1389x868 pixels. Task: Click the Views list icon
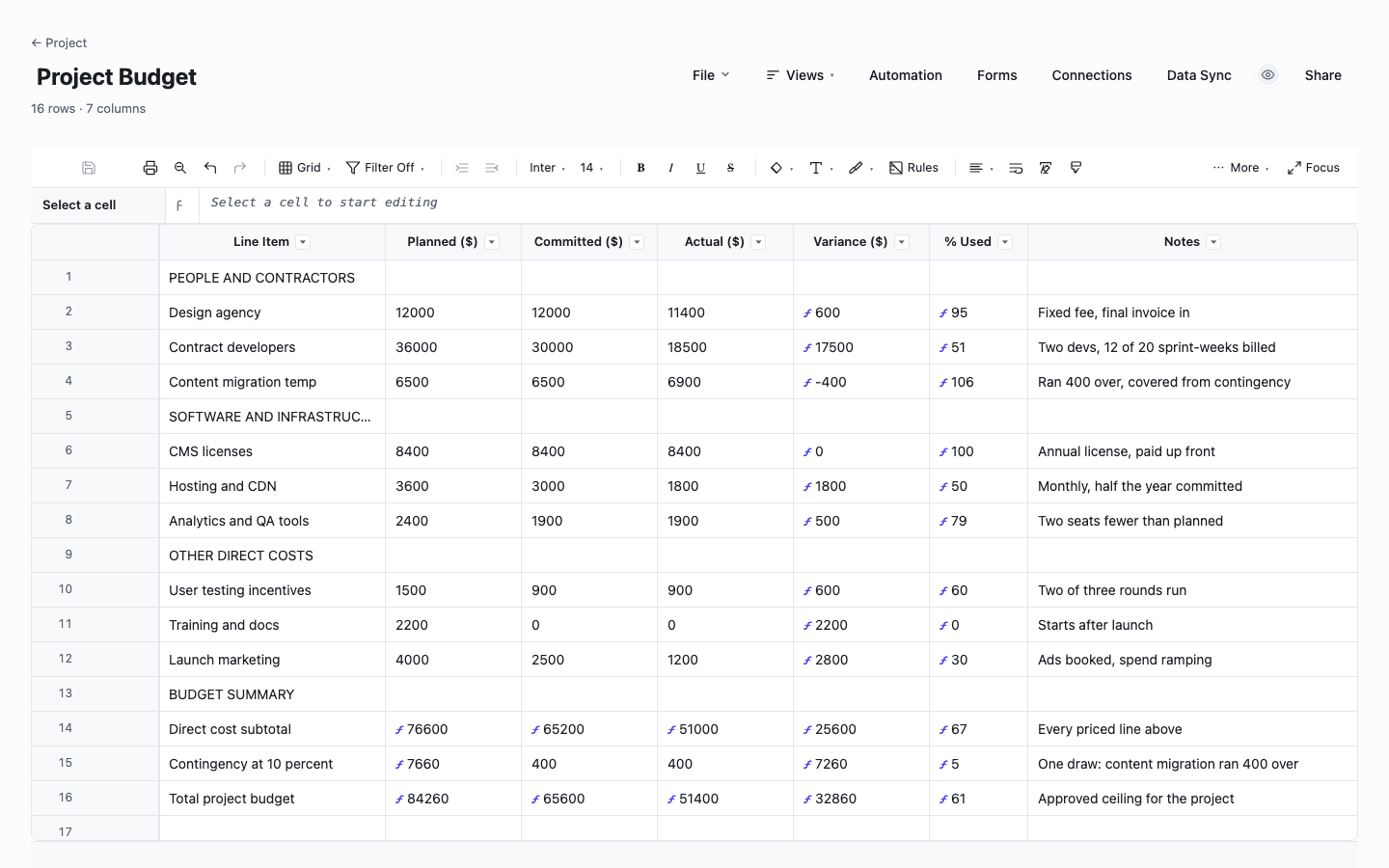[773, 75]
